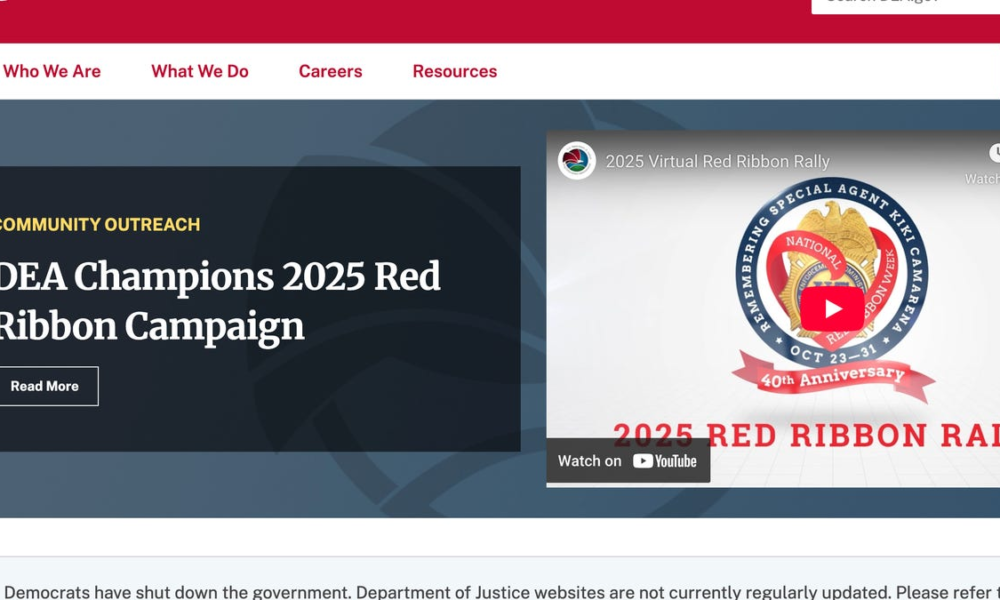Click the Watch on YouTube button
1000x600 pixels.
(x=628, y=461)
